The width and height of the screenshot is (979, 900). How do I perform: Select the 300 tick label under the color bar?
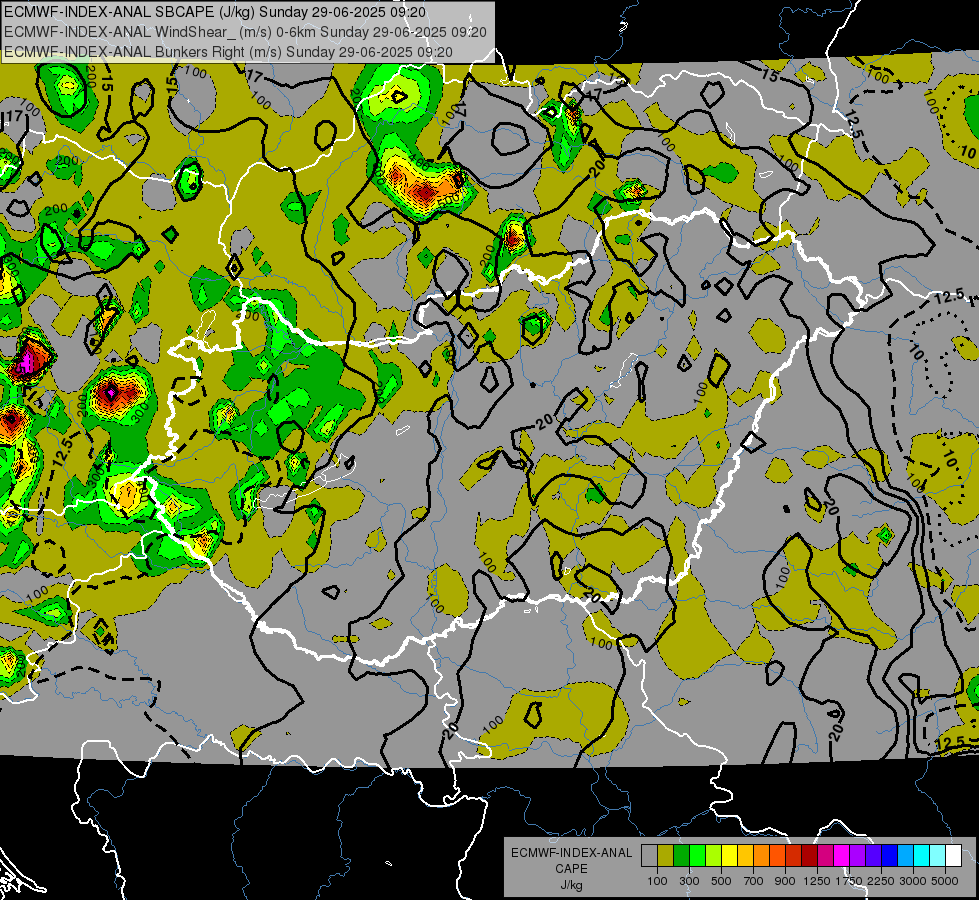tap(689, 881)
